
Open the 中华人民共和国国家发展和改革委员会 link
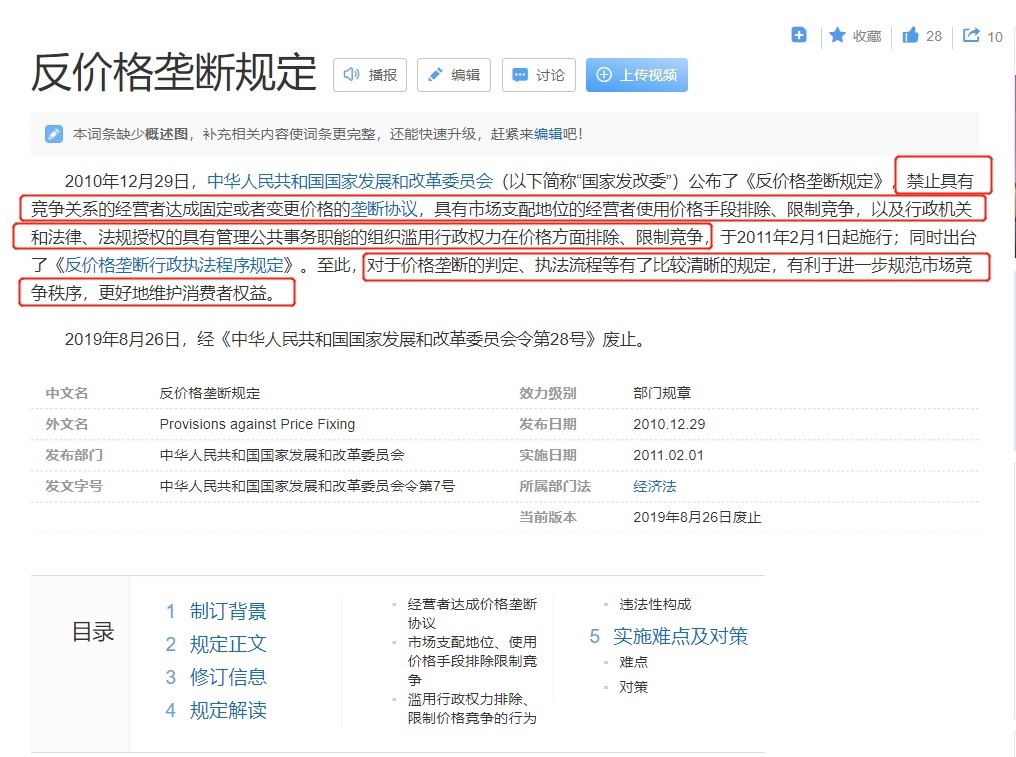tap(349, 182)
